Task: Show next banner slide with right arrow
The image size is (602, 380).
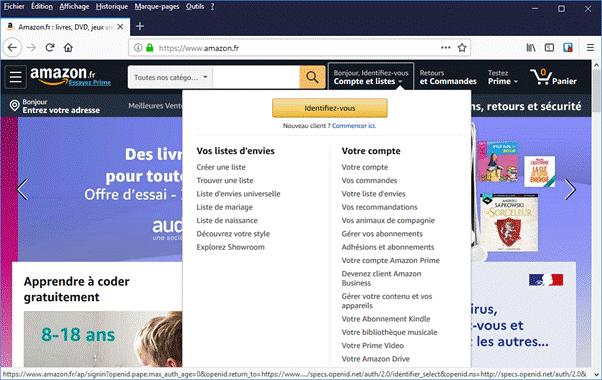Action: (x=570, y=189)
